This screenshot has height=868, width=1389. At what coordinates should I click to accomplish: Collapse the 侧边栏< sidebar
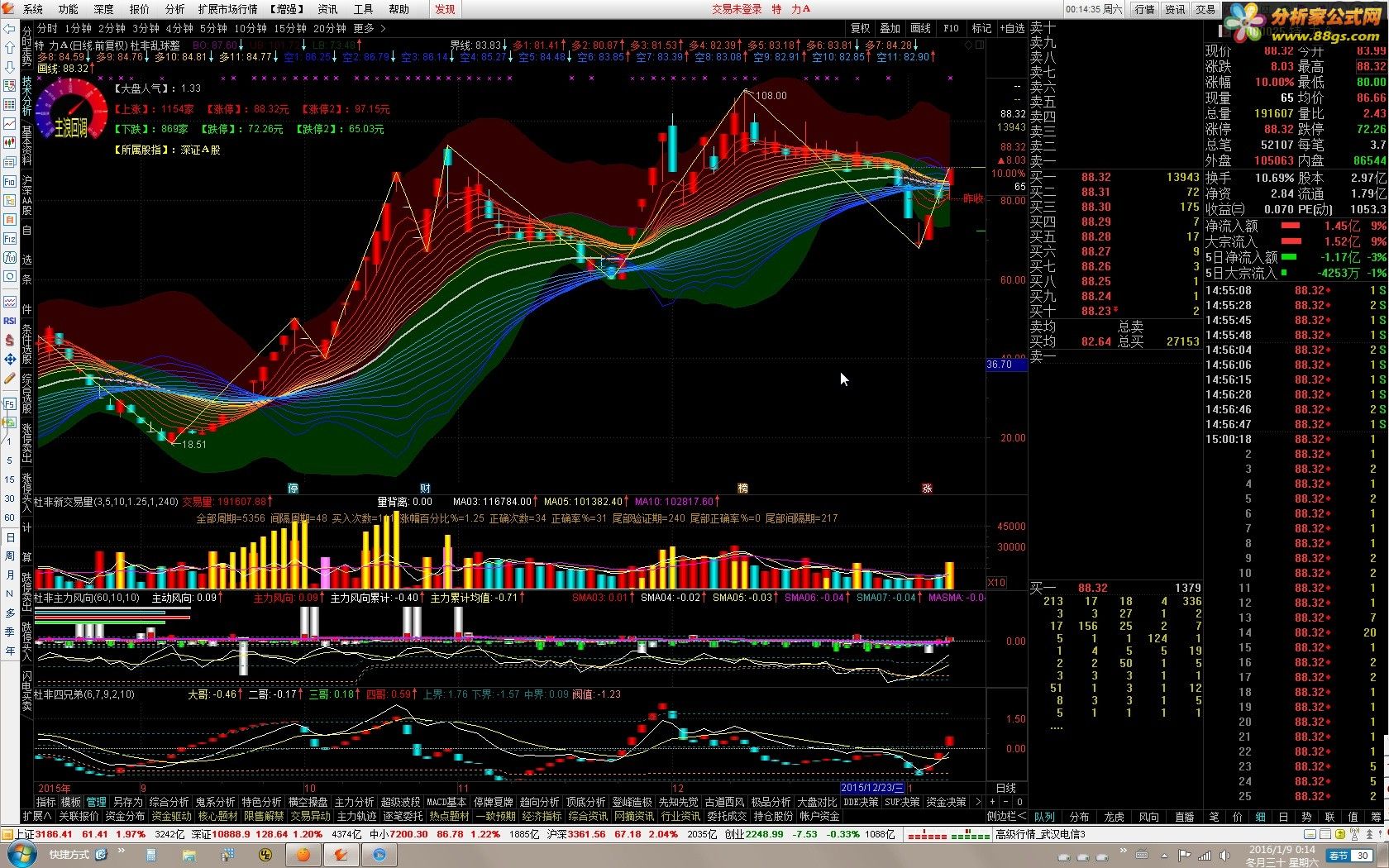(x=1005, y=816)
